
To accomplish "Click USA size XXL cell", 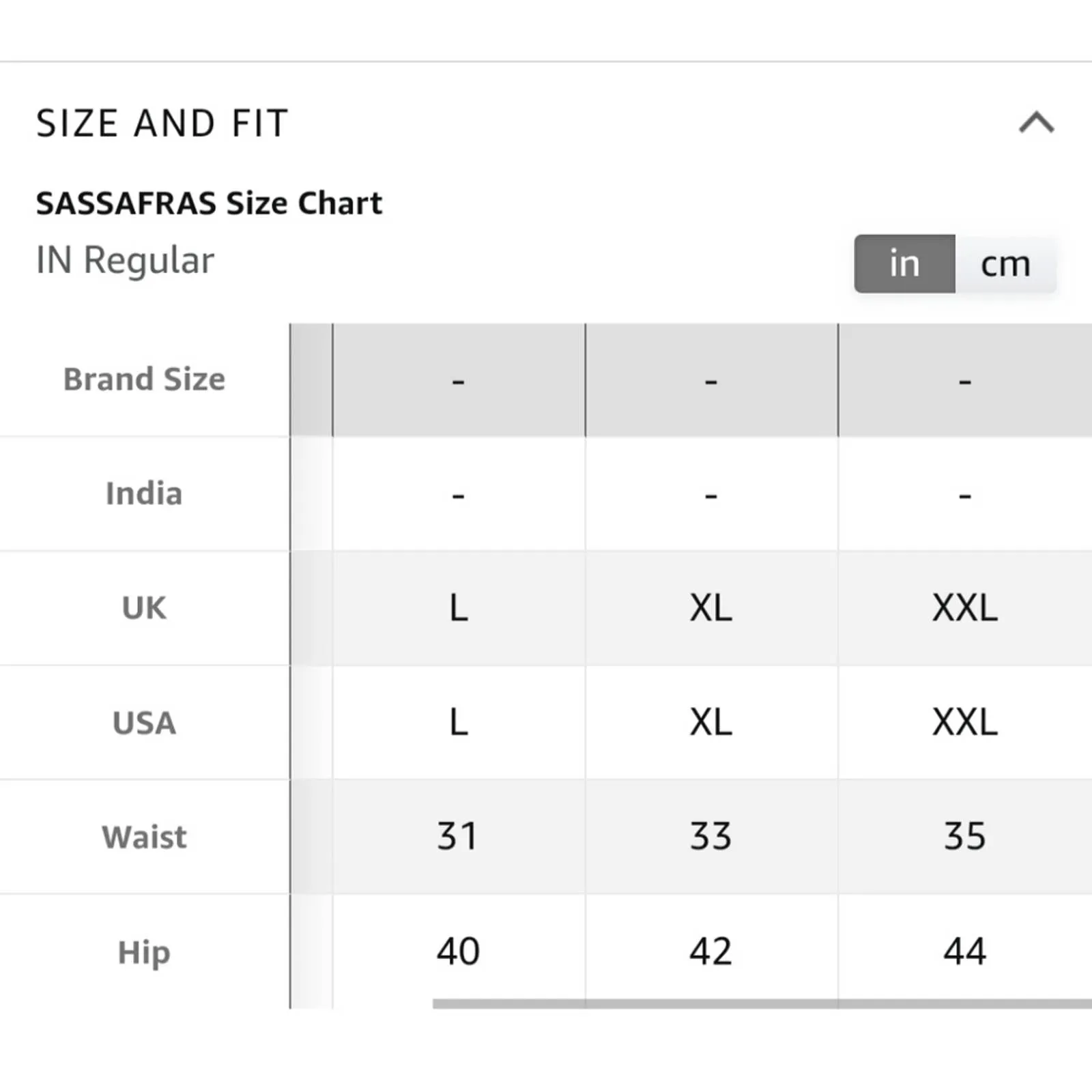I will (x=965, y=723).
